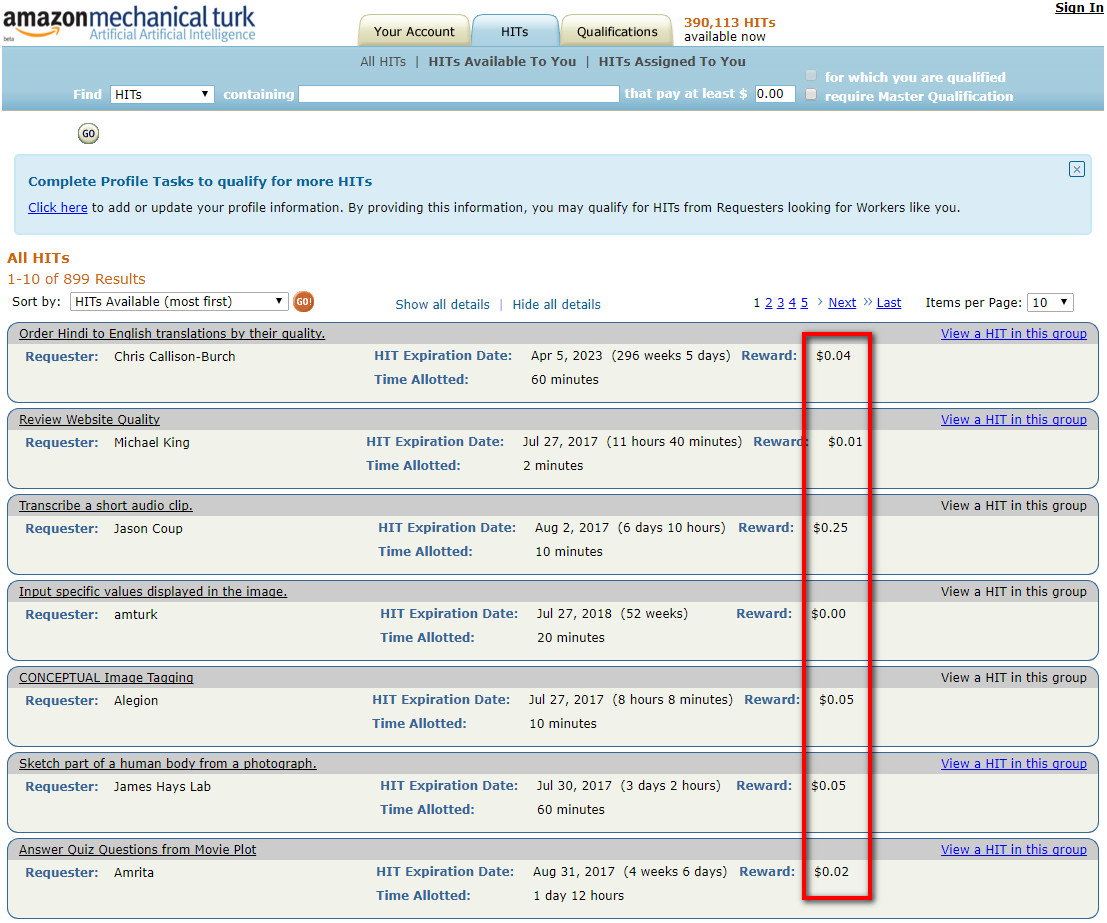Close the profile tasks notification banner
Screen dimensions: 1107x923
(1076, 169)
